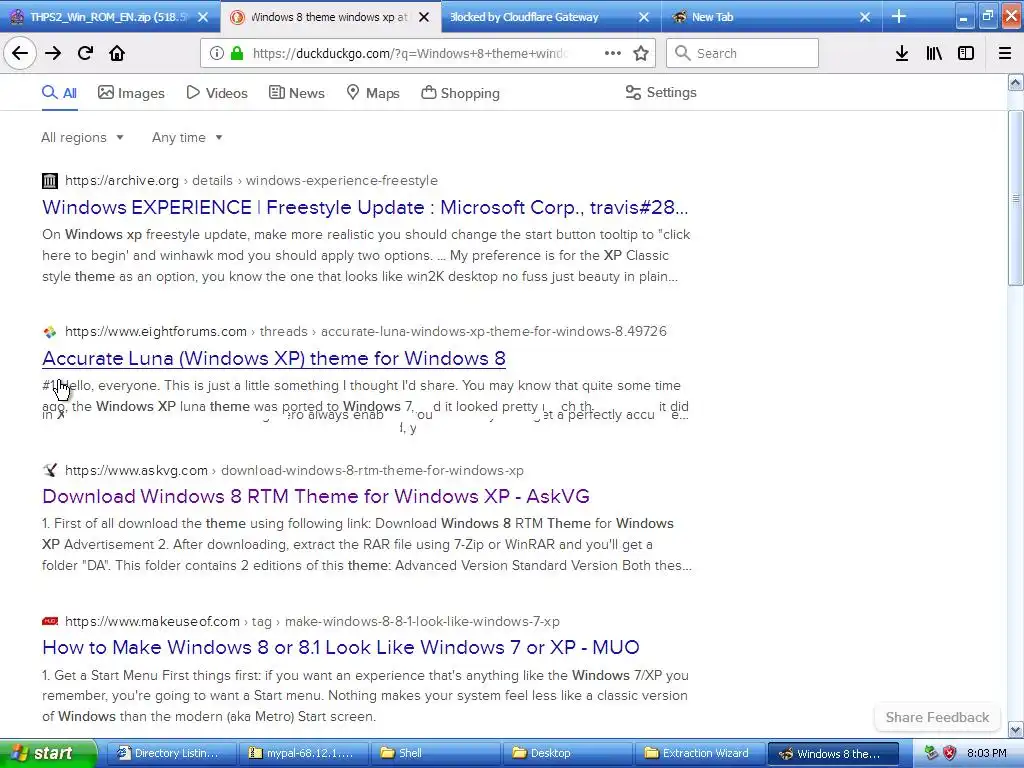Open the downloads arrow panel
Image resolution: width=1024 pixels, height=768 pixels.
(902, 53)
